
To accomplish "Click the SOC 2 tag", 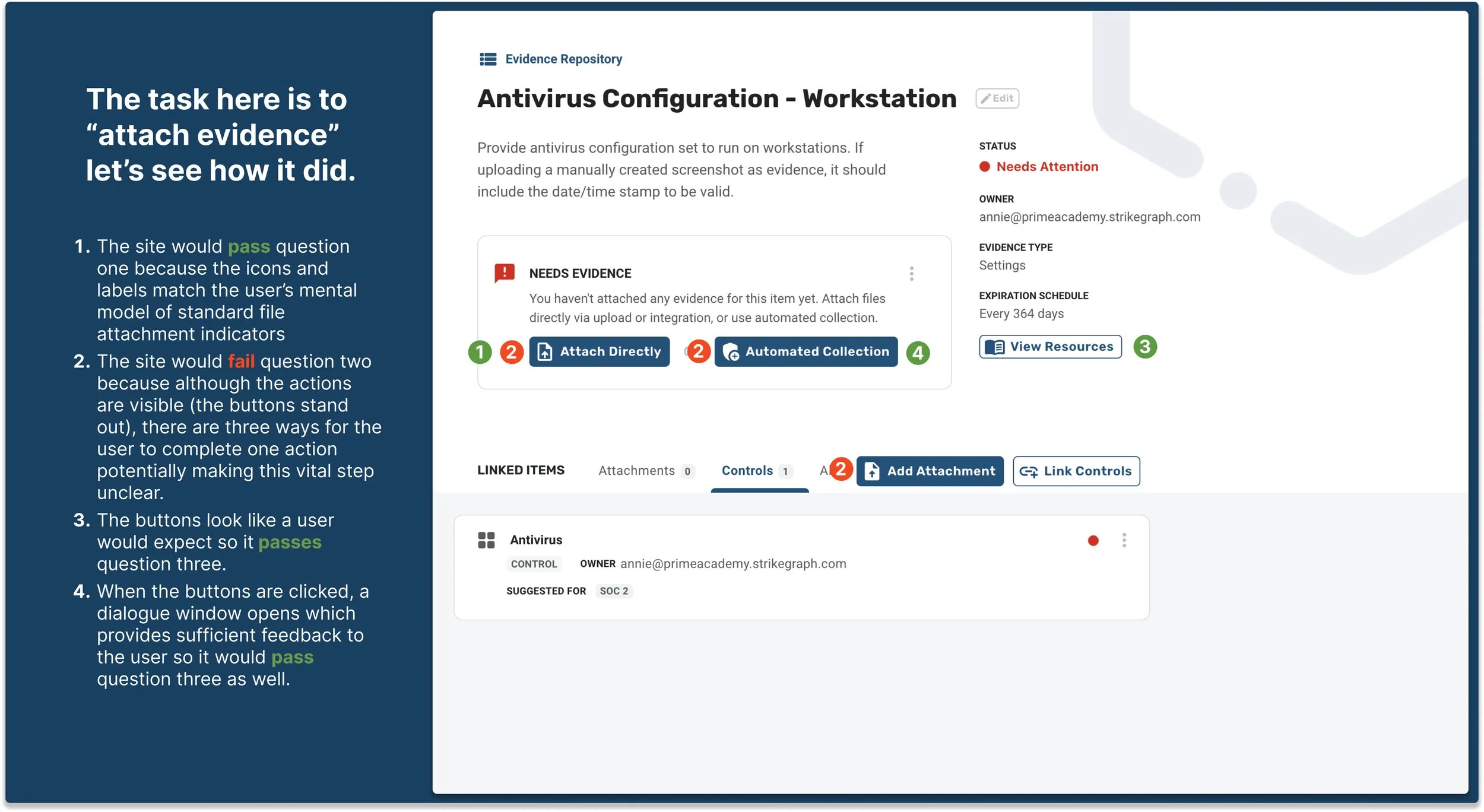I will tap(613, 591).
